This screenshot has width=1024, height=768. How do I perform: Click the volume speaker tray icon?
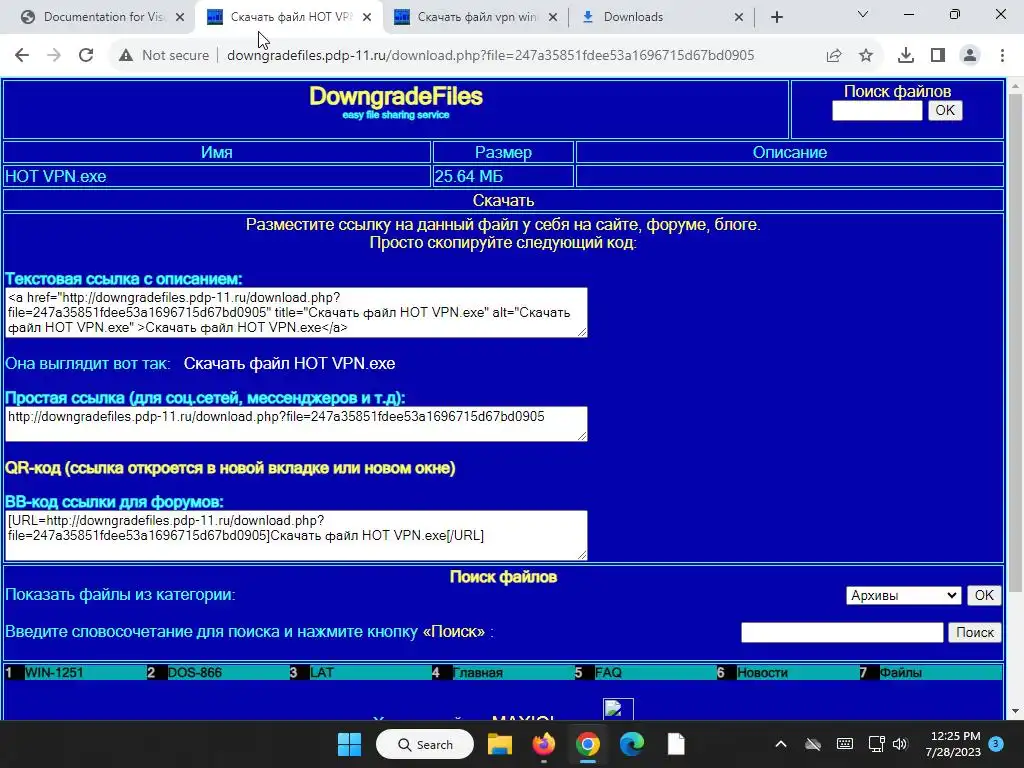(x=901, y=744)
